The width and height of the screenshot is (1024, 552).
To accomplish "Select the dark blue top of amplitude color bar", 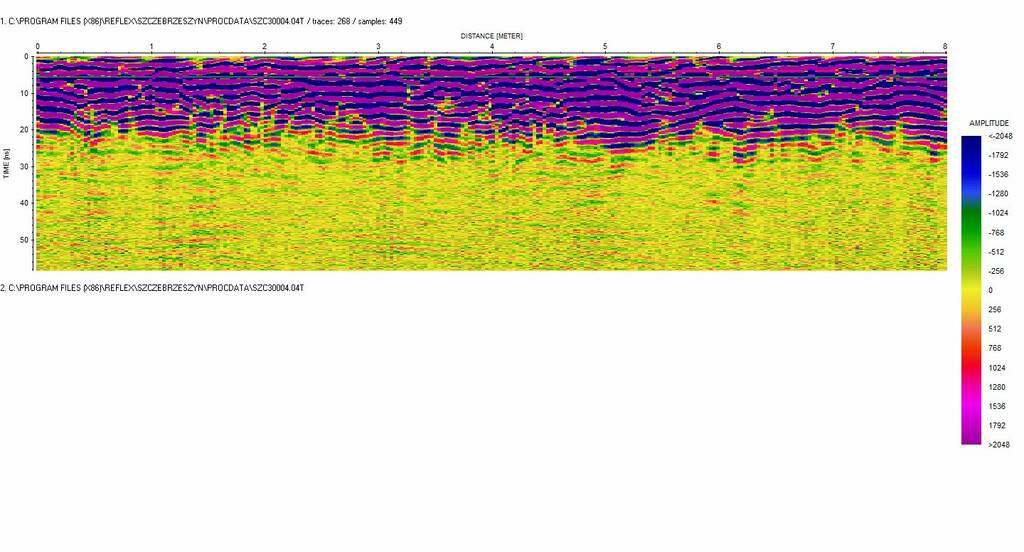I will click(971, 140).
